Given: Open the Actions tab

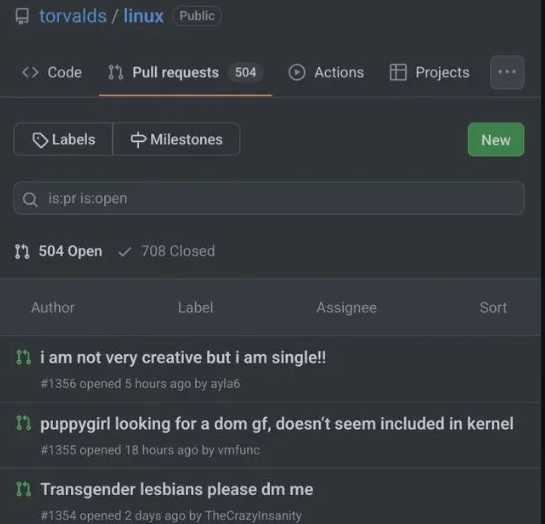Looking at the screenshot, I should pyautogui.click(x=326, y=72).
